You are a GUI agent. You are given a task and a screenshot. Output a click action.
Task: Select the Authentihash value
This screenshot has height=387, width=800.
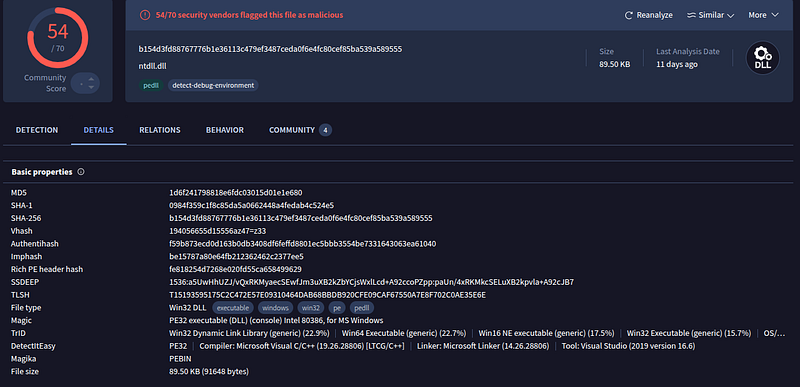[x=303, y=244]
